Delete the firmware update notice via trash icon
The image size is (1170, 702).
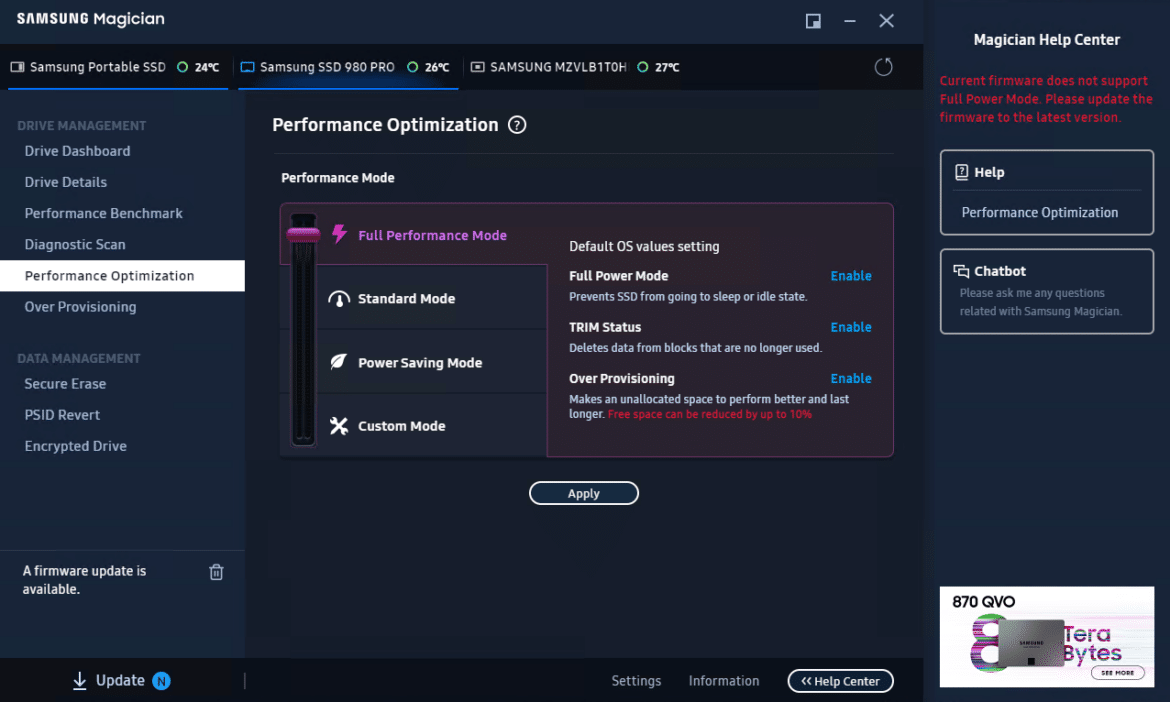(x=216, y=571)
